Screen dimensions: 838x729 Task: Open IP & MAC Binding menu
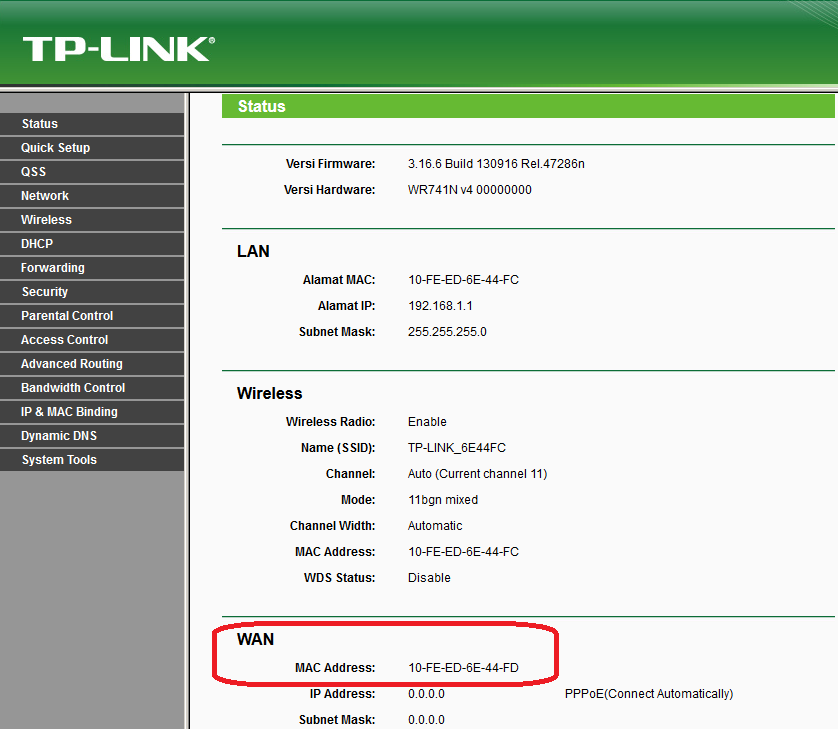click(x=92, y=412)
